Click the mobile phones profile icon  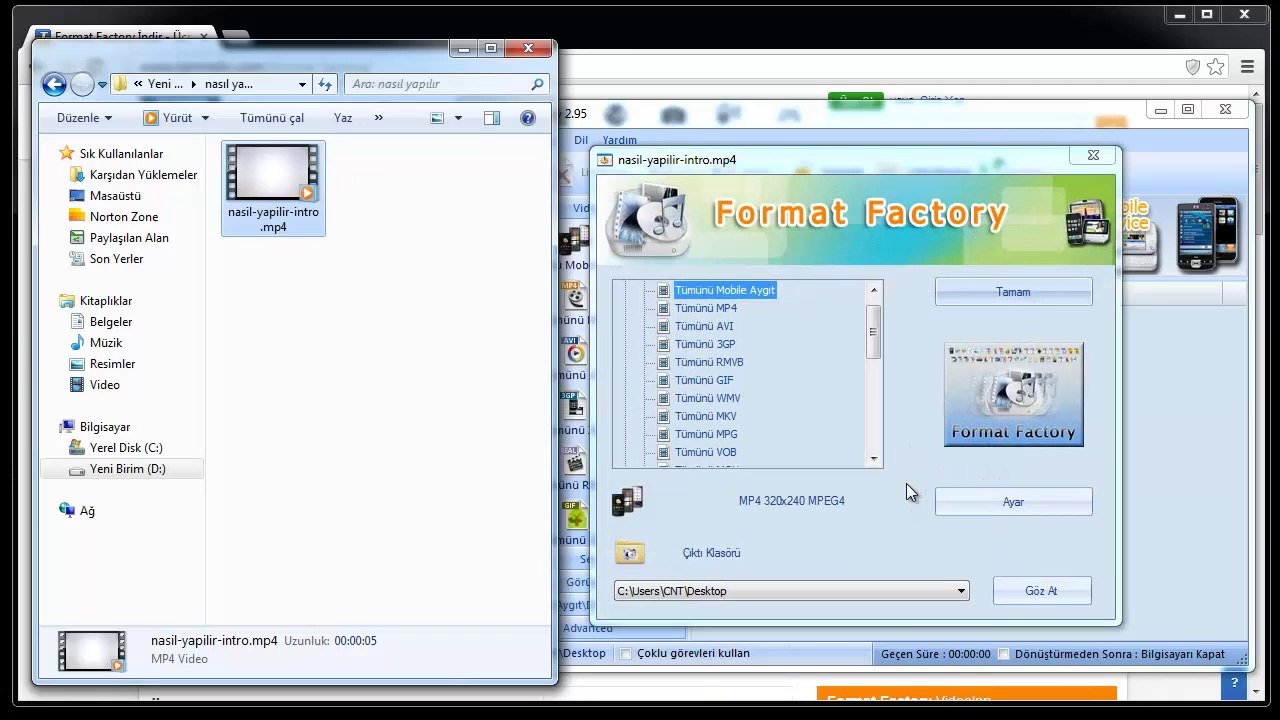click(x=628, y=501)
